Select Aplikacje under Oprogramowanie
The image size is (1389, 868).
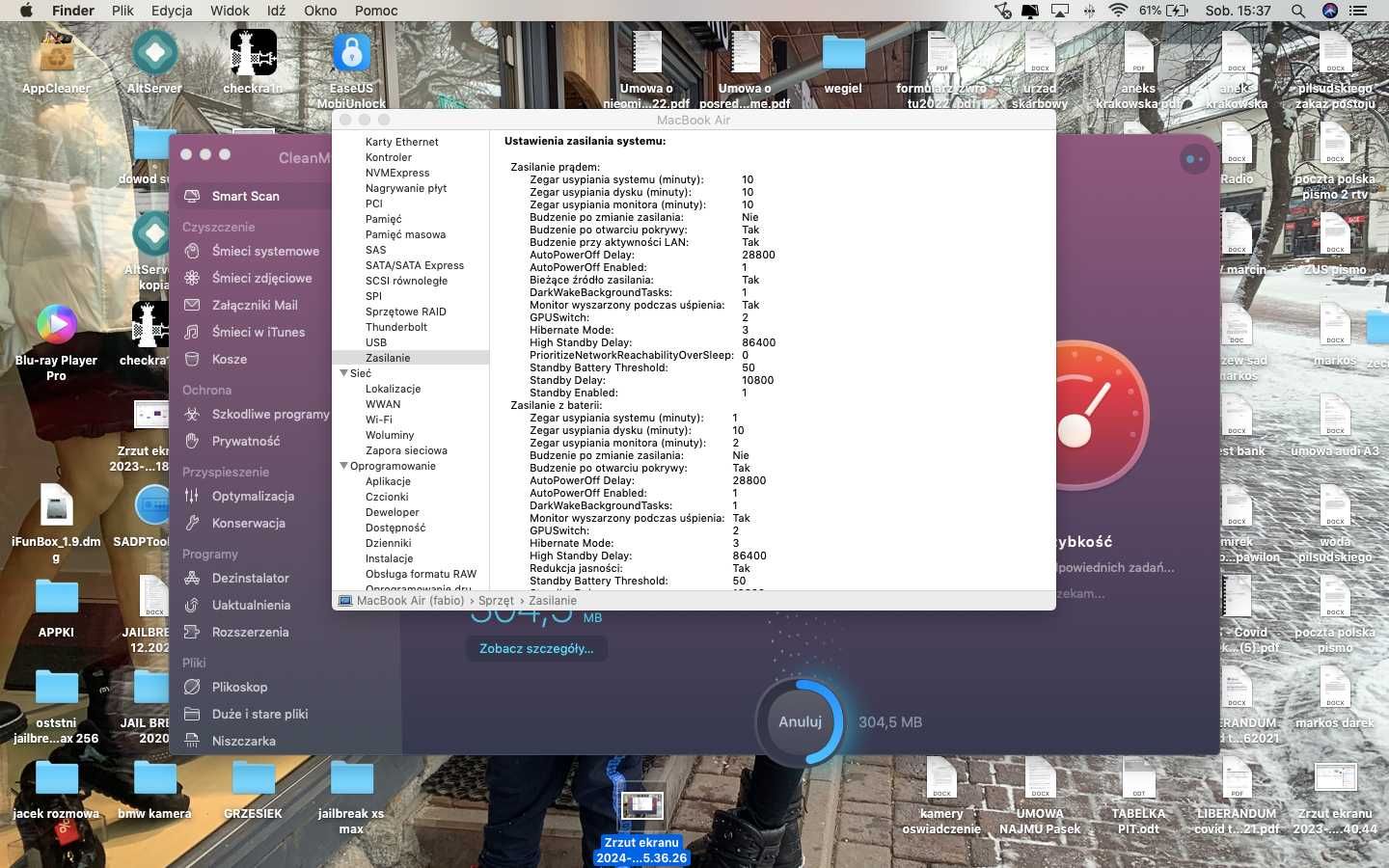388,481
